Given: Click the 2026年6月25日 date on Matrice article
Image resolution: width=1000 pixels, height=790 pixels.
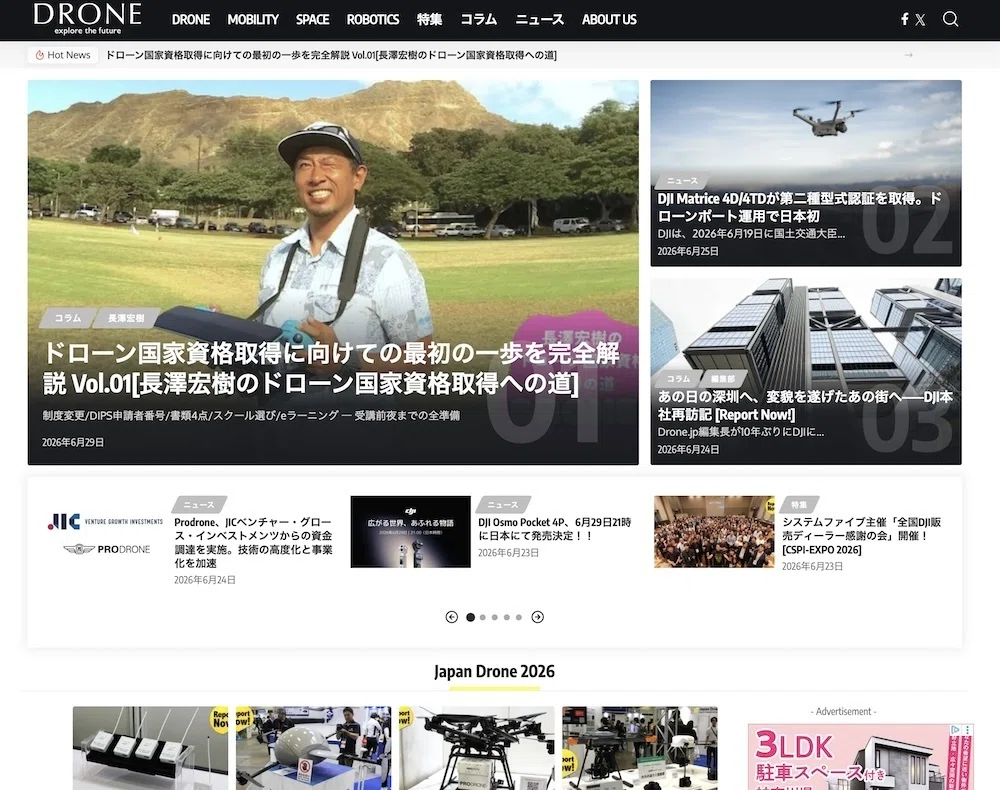Looking at the screenshot, I should tap(688, 251).
